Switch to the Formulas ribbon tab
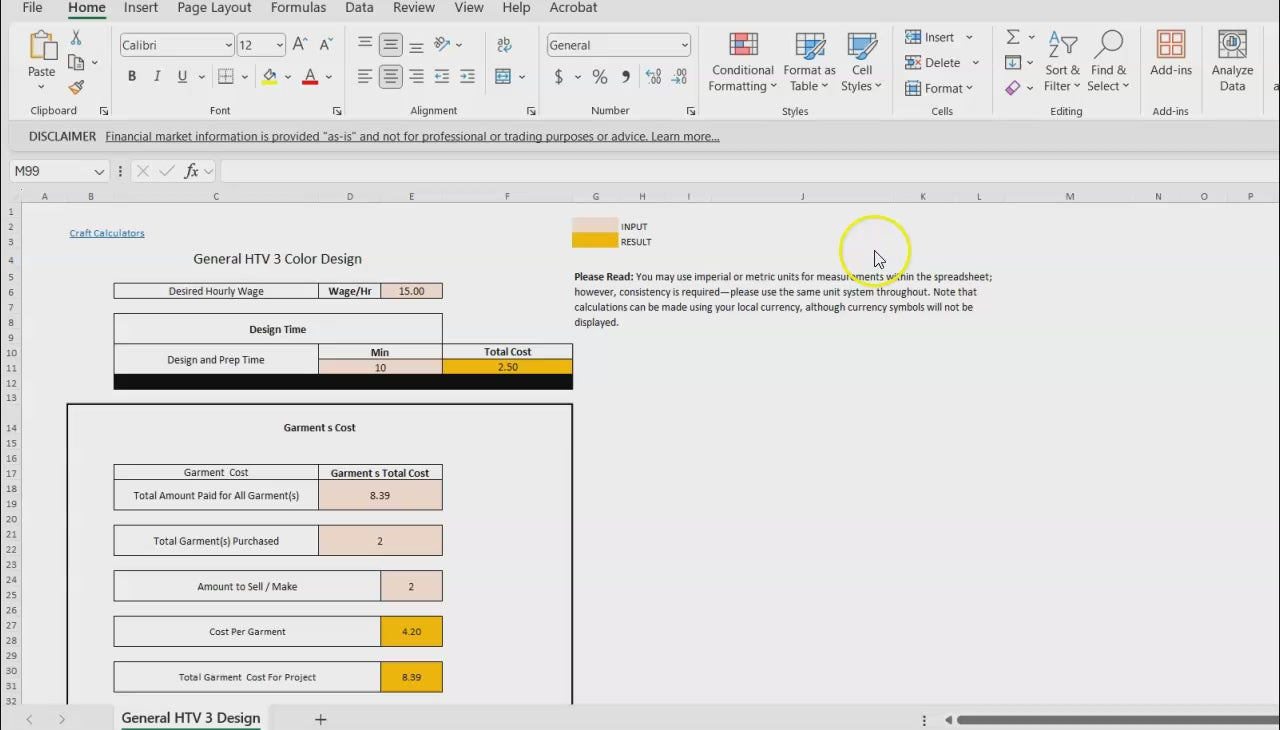 [x=298, y=8]
